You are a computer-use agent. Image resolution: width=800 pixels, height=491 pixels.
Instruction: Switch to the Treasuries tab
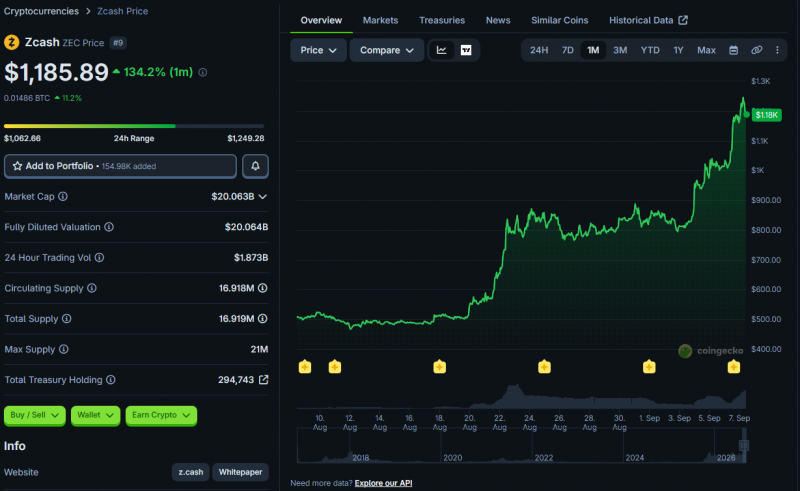442,20
